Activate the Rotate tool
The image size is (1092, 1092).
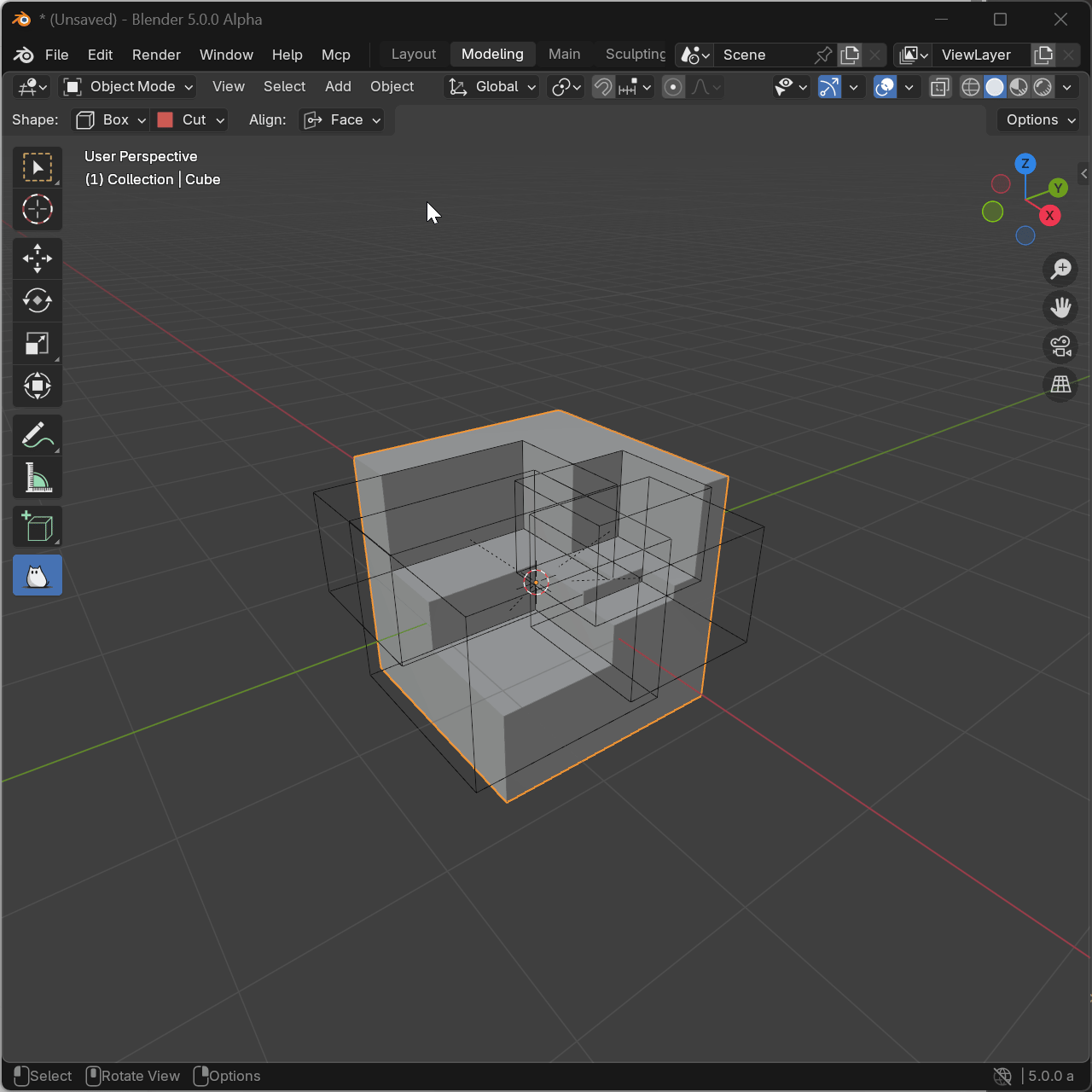point(37,301)
